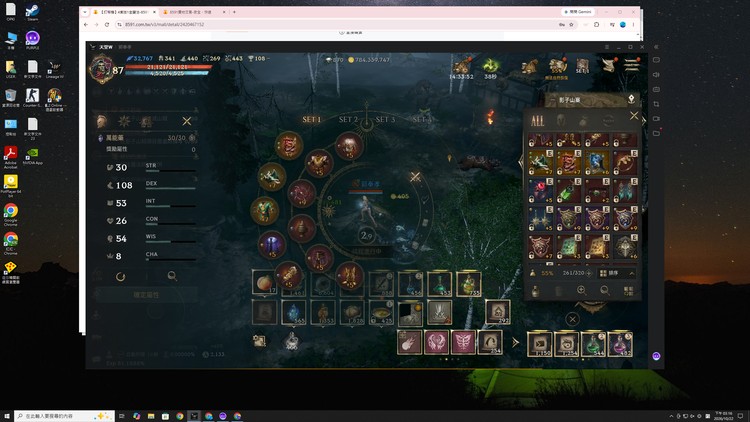Open the 14:33:32 timer event icon

[x=462, y=68]
